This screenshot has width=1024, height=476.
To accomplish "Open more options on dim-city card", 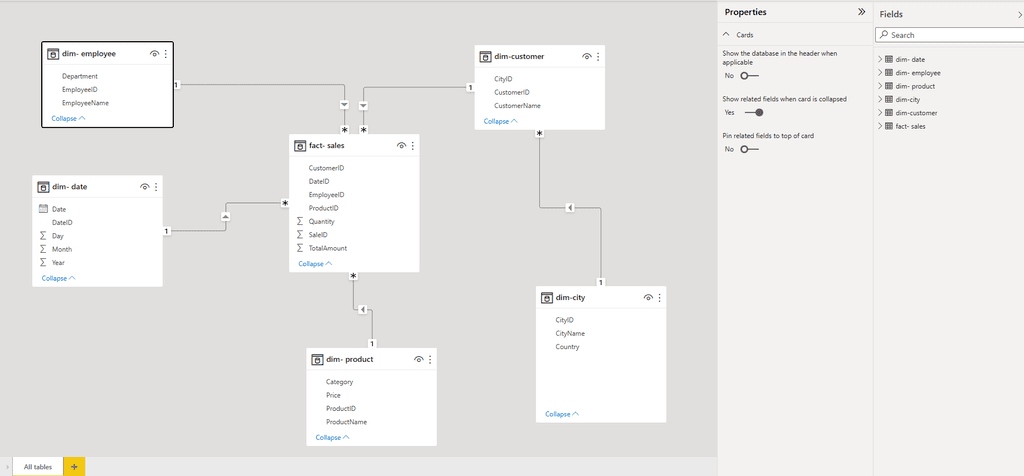I will point(660,298).
